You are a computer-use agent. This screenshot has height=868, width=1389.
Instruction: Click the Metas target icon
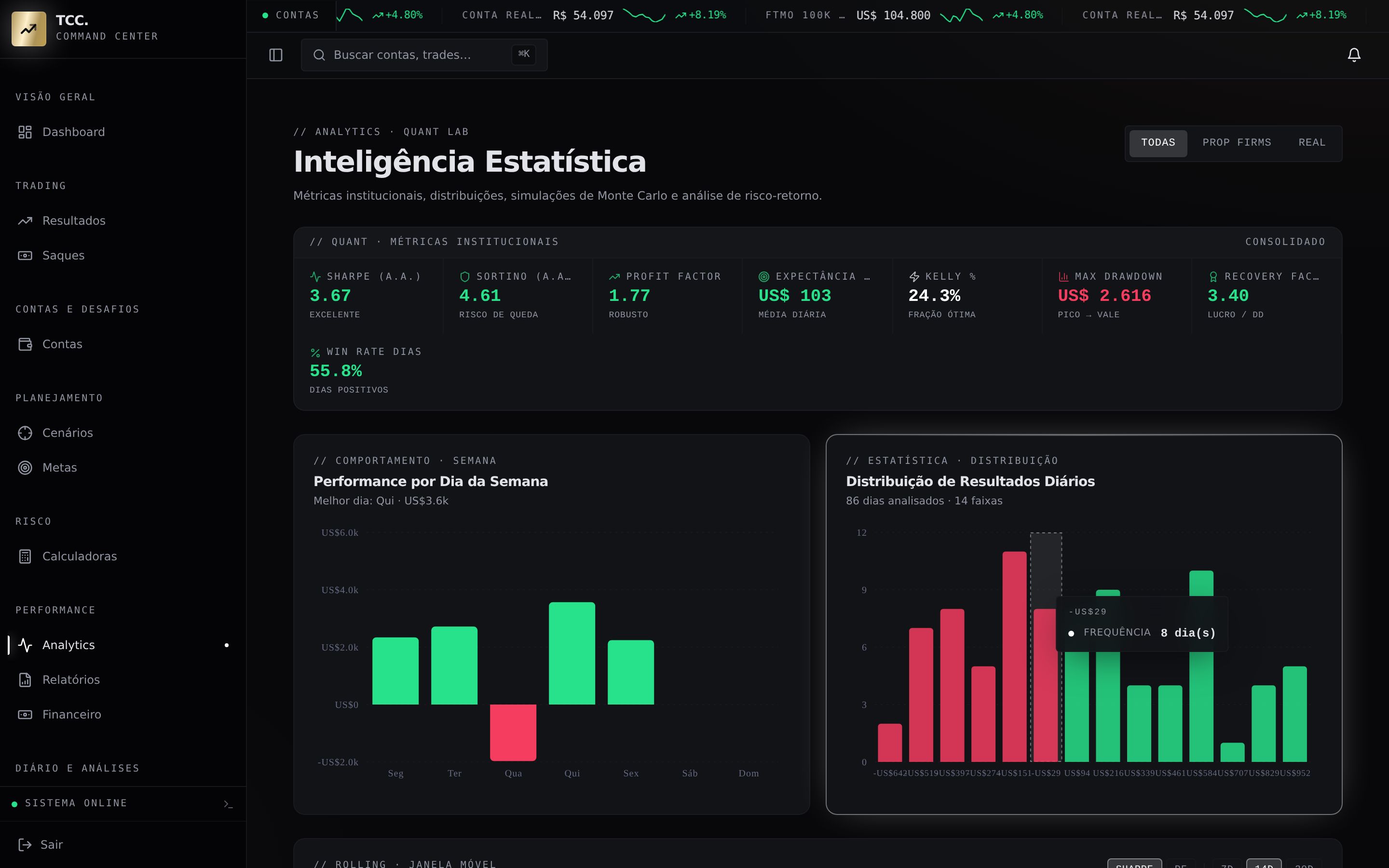[25, 468]
